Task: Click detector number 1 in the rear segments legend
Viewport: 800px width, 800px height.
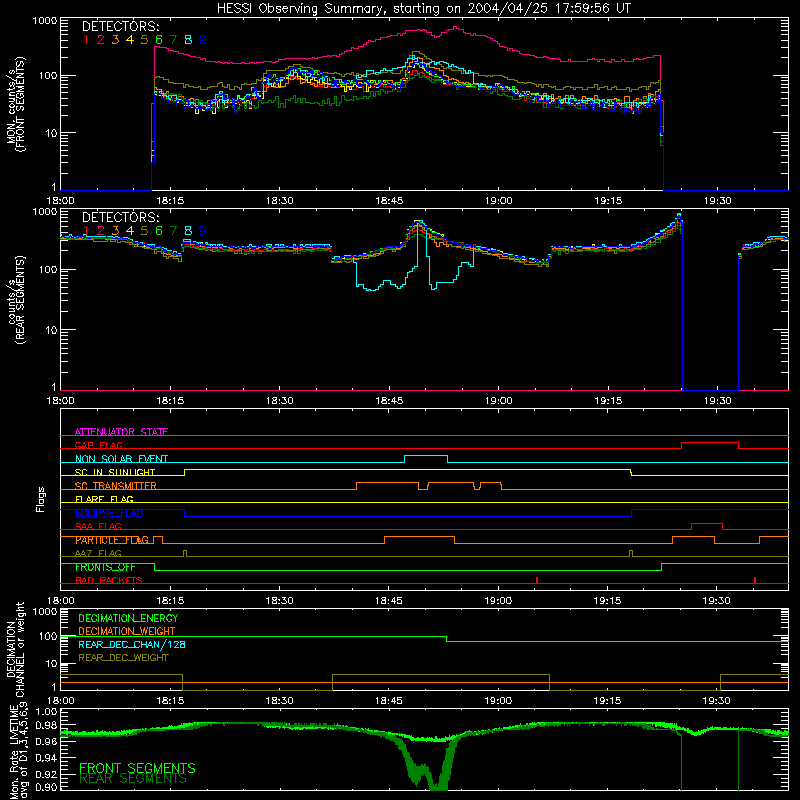Action: point(86,231)
